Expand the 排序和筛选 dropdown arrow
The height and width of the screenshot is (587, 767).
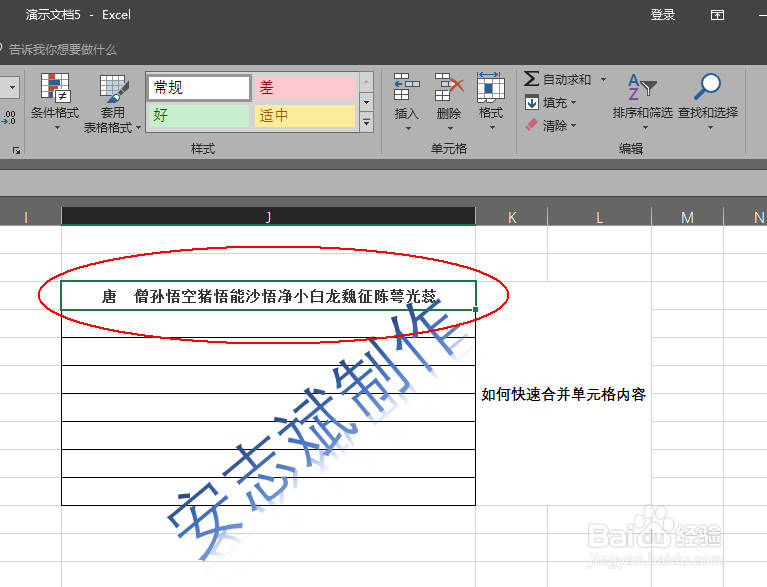pyautogui.click(x=645, y=128)
